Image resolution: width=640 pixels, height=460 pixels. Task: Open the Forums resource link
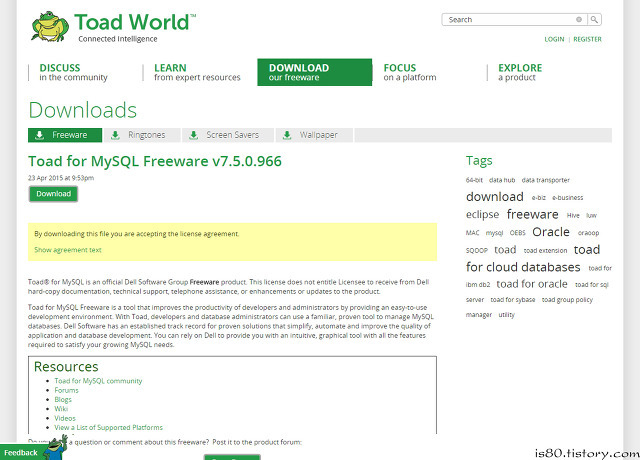[67, 390]
